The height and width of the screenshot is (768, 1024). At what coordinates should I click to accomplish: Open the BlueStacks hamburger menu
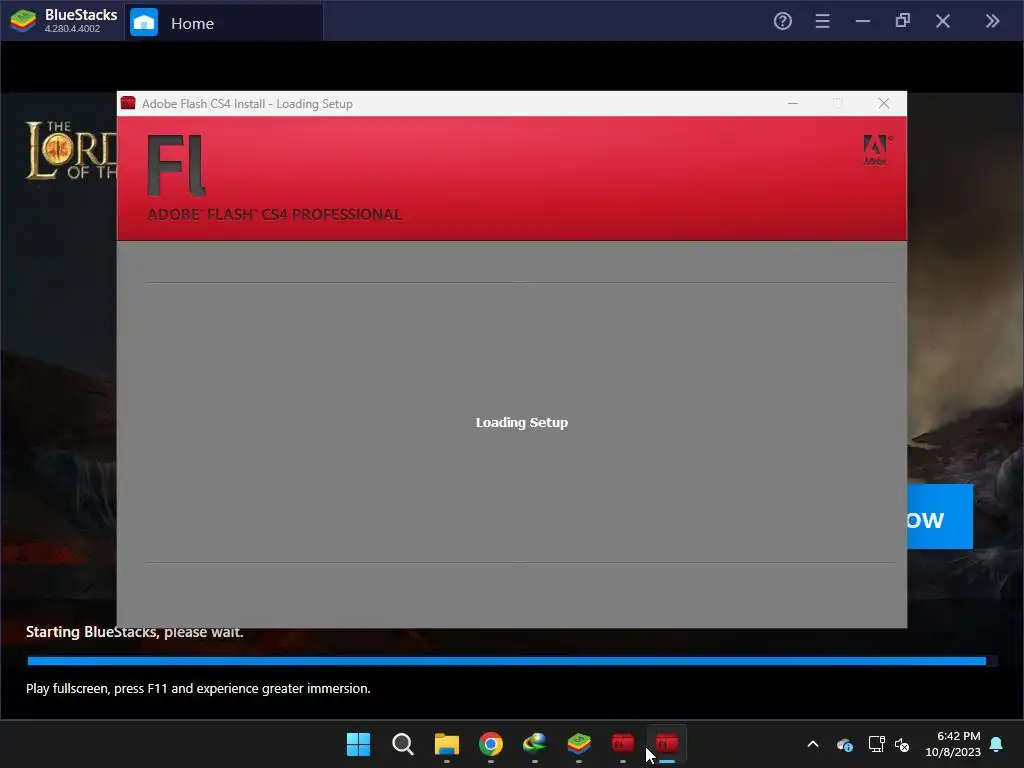(x=822, y=21)
